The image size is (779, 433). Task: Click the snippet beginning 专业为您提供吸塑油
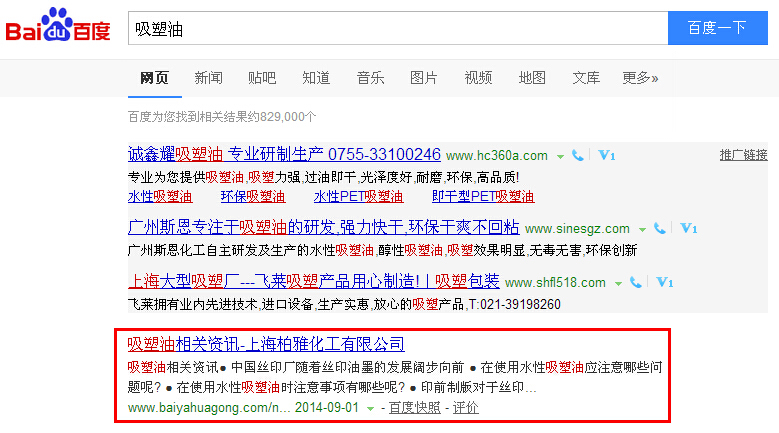pos(323,177)
